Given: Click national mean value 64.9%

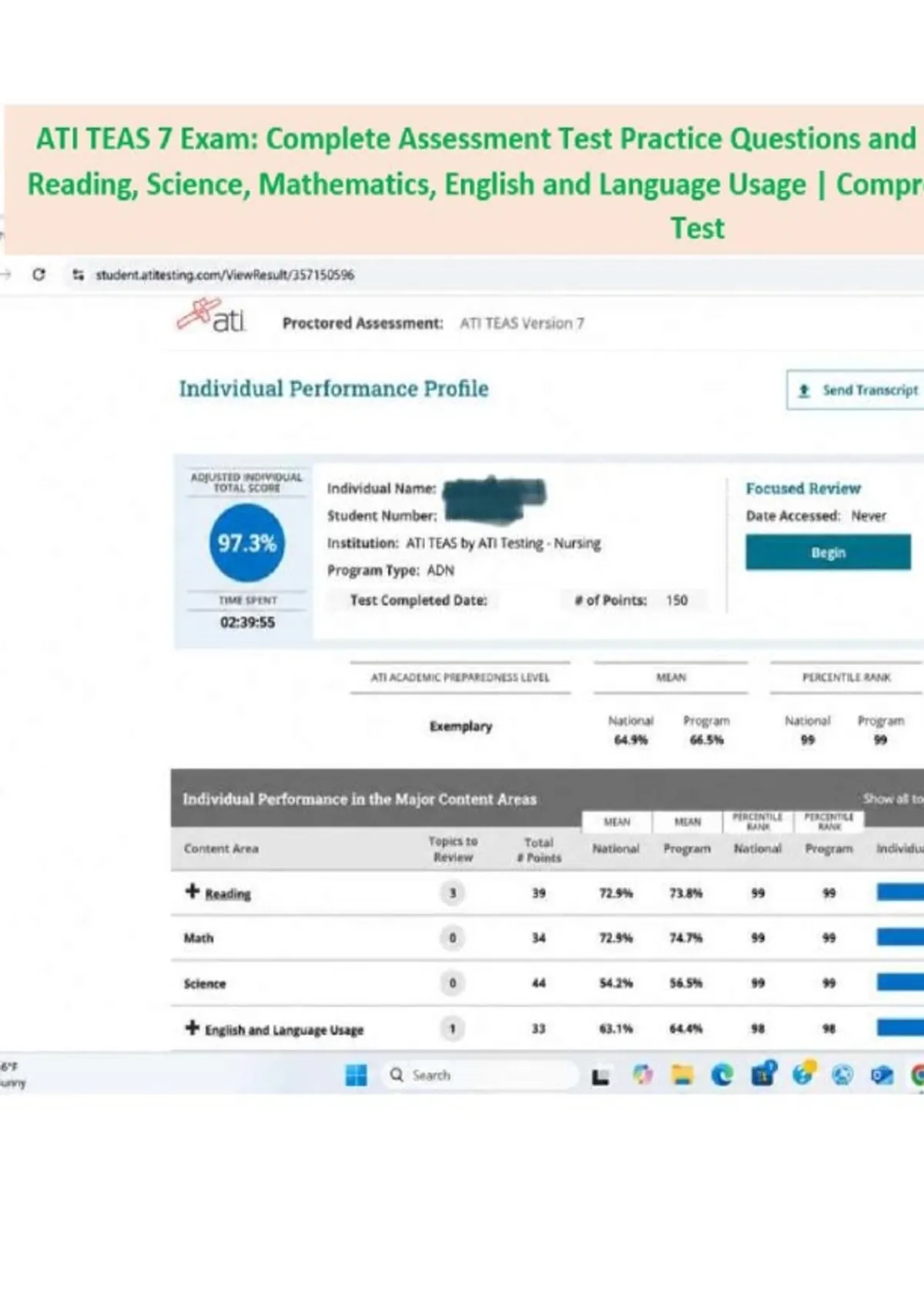Looking at the screenshot, I should click(631, 740).
